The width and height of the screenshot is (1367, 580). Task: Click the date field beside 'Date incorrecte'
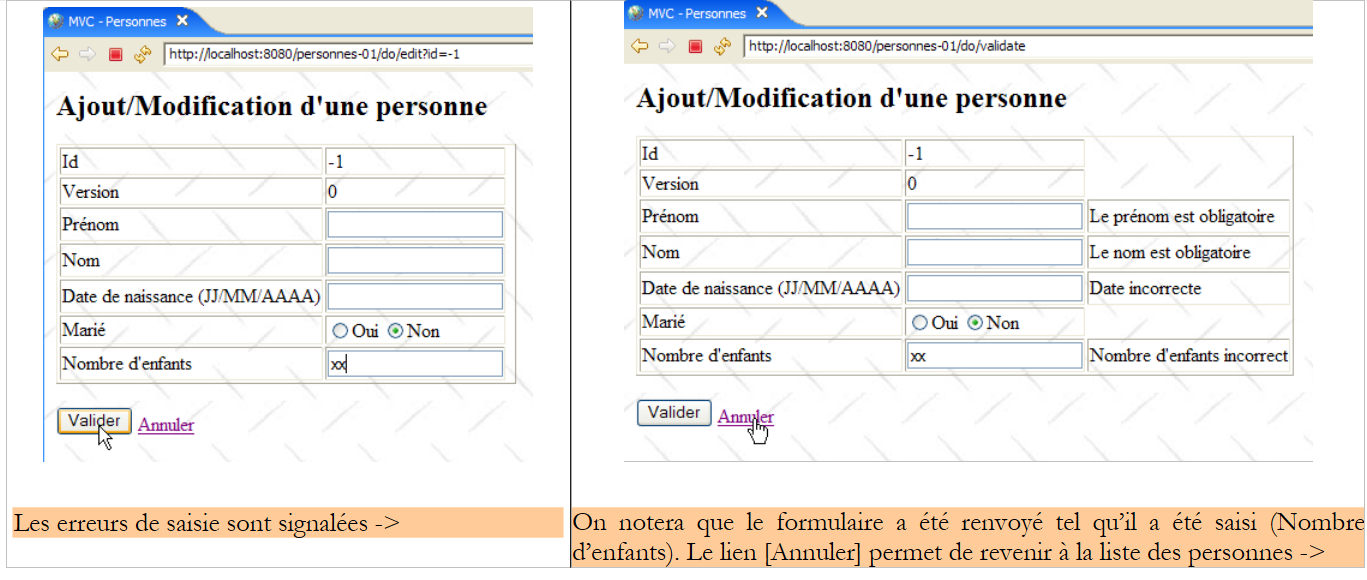coord(994,288)
